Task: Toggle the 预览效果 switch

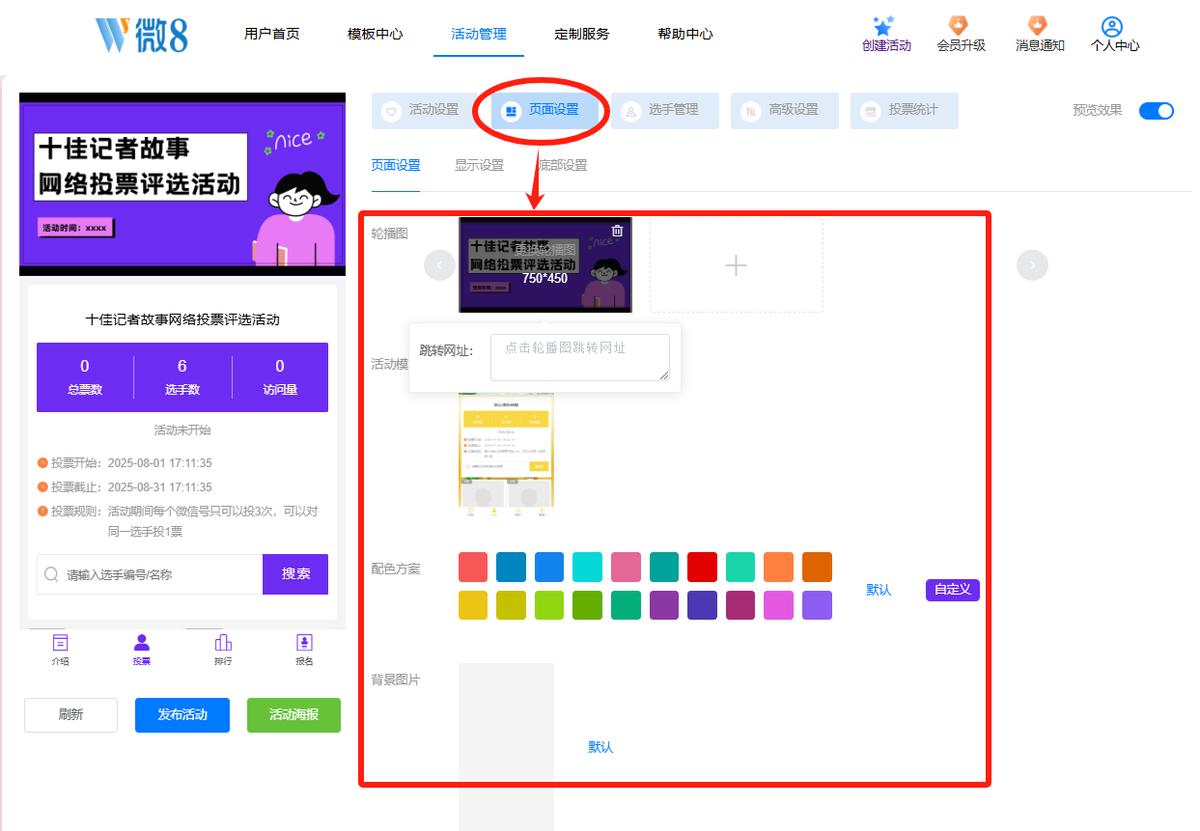Action: coord(1156,110)
